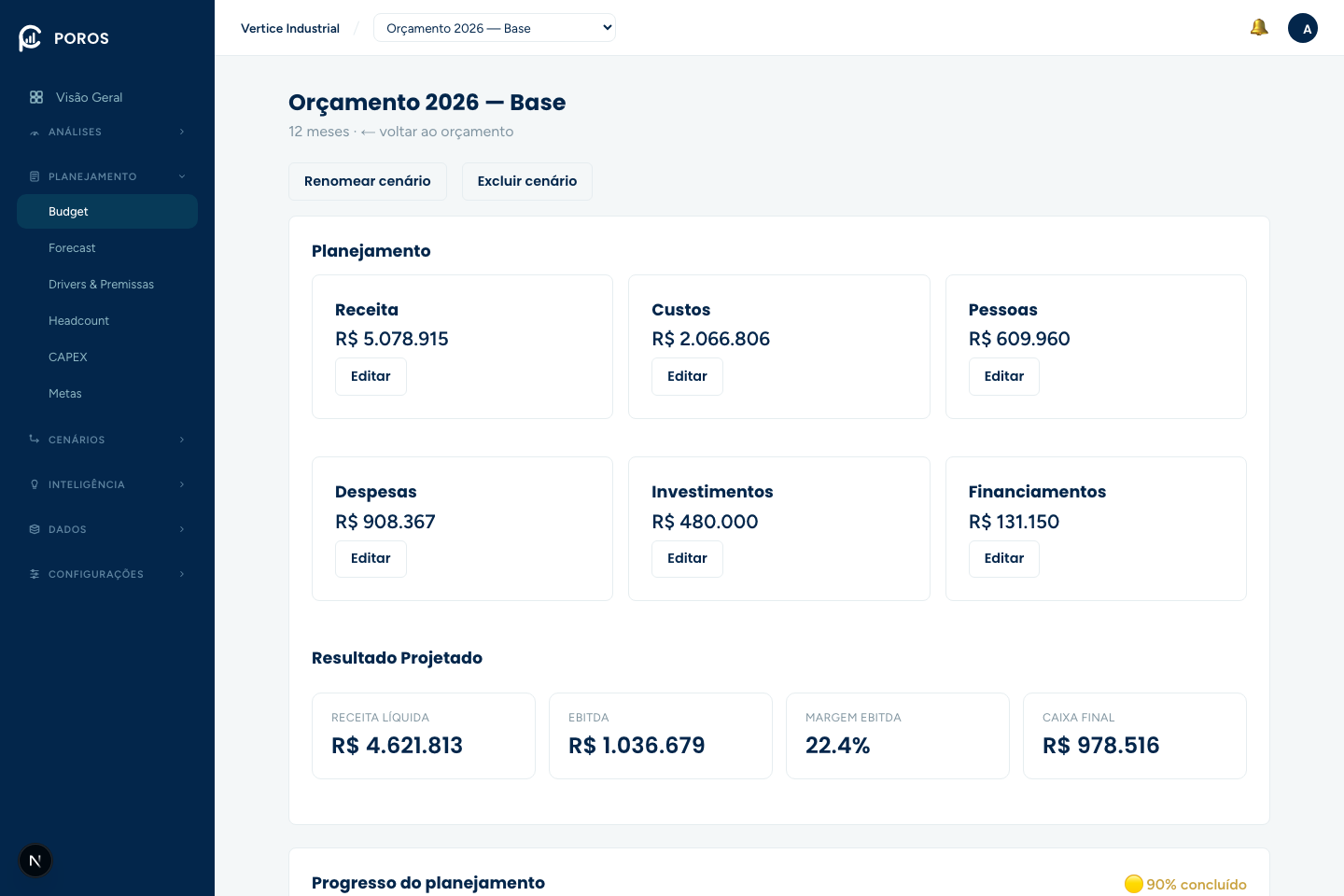Expand the Configurações section chevron

182,574
